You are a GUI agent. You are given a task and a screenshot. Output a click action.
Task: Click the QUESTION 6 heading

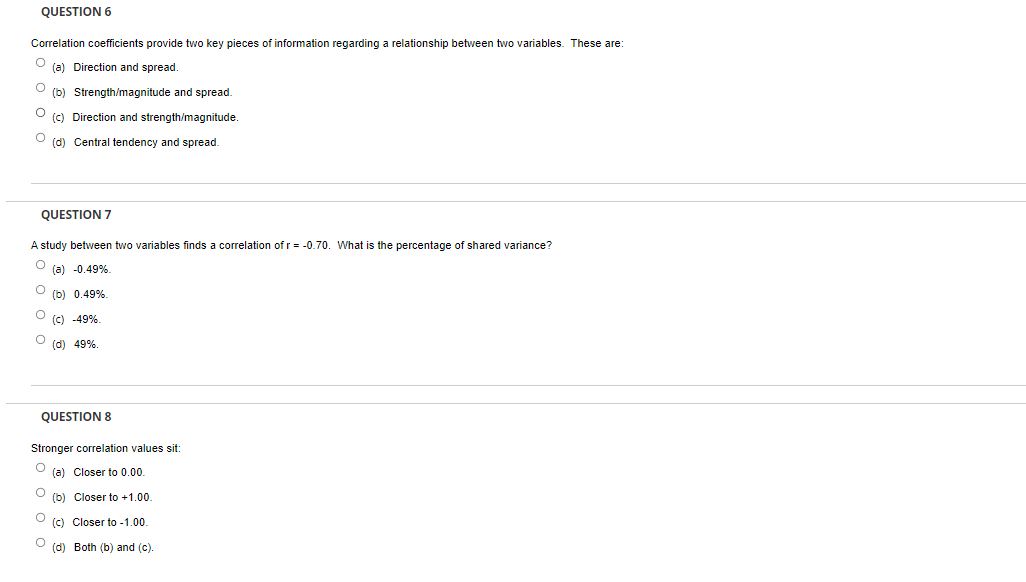[x=75, y=12]
